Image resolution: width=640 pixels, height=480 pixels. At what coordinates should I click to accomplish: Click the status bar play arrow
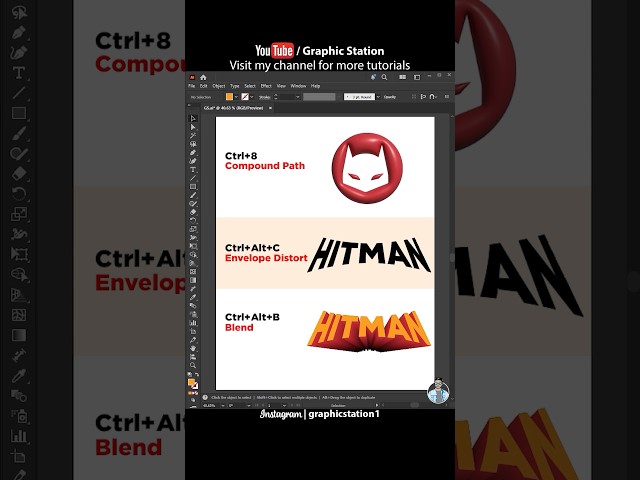coord(377,405)
